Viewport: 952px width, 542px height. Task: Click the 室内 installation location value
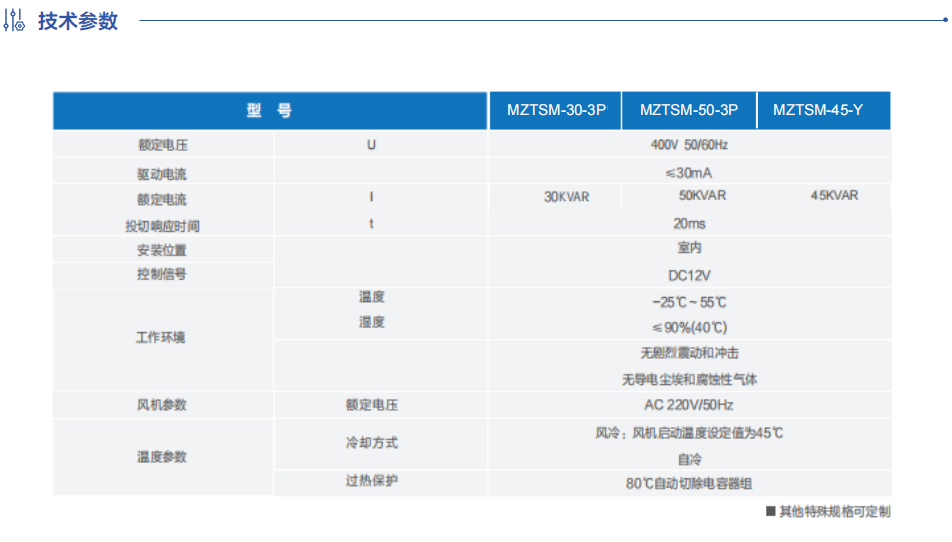[689, 249]
